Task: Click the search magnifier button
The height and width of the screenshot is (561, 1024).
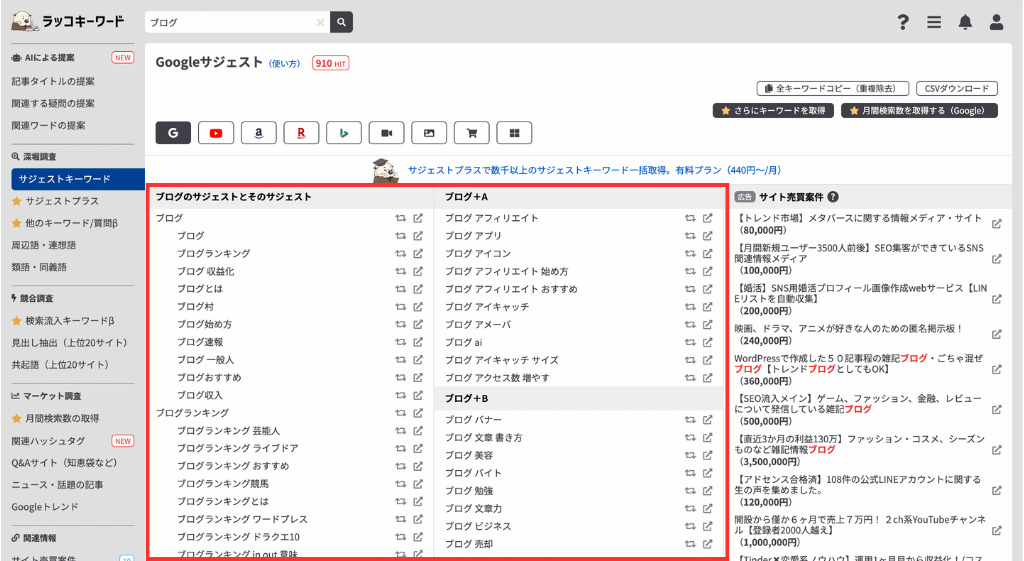Action: [342, 22]
